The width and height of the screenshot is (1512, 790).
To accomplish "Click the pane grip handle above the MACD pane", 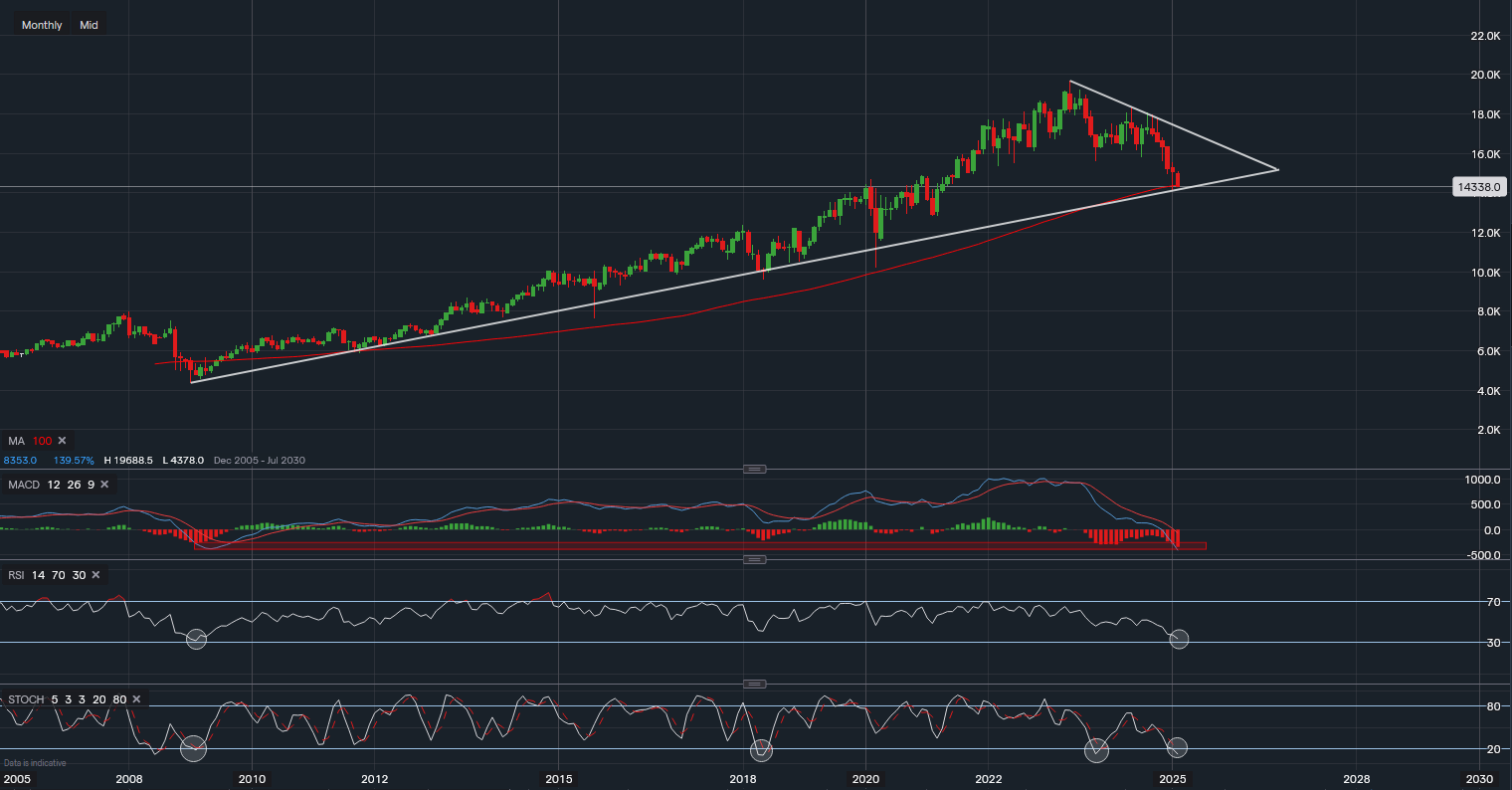I will tap(756, 468).
